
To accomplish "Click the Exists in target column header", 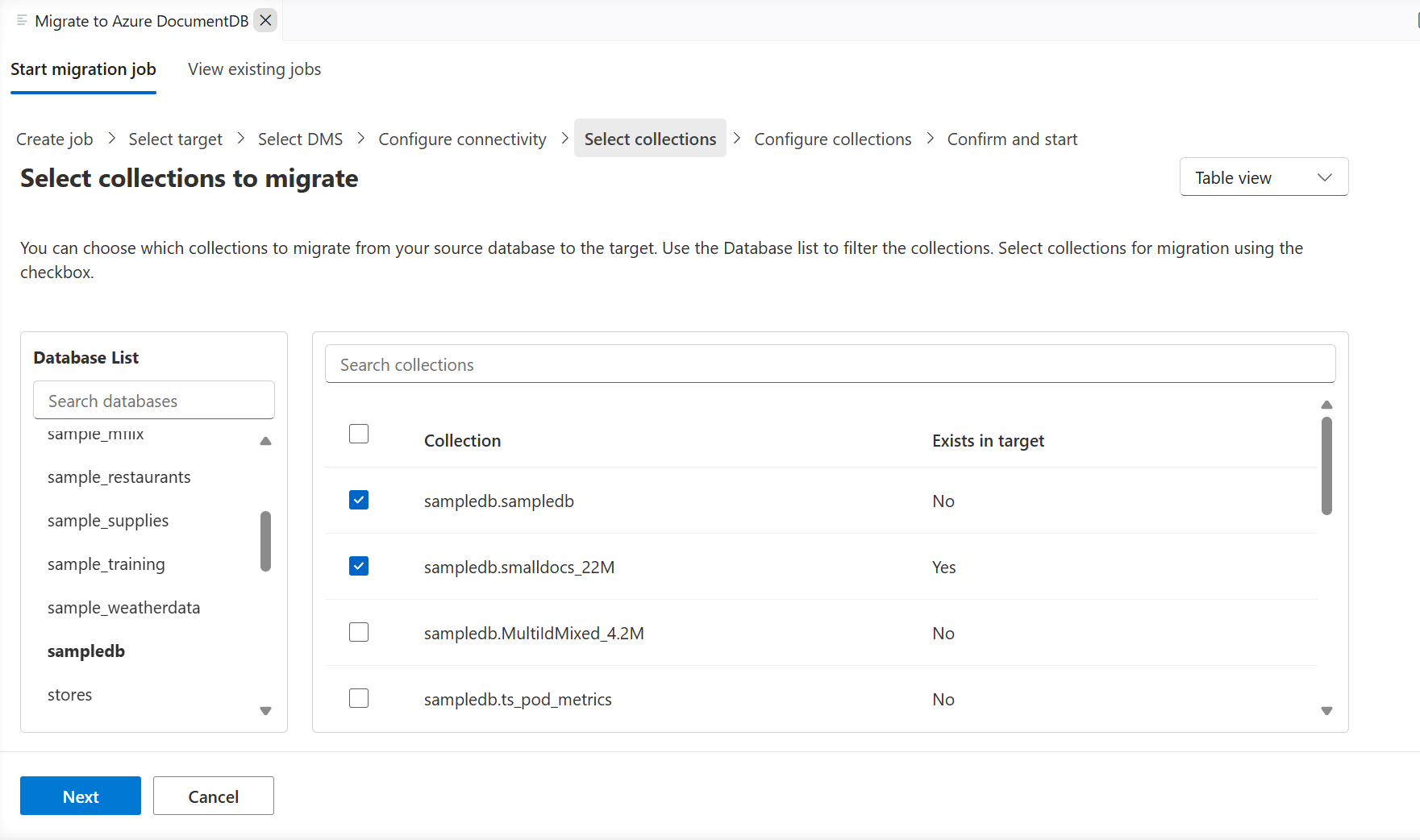I will (x=988, y=441).
